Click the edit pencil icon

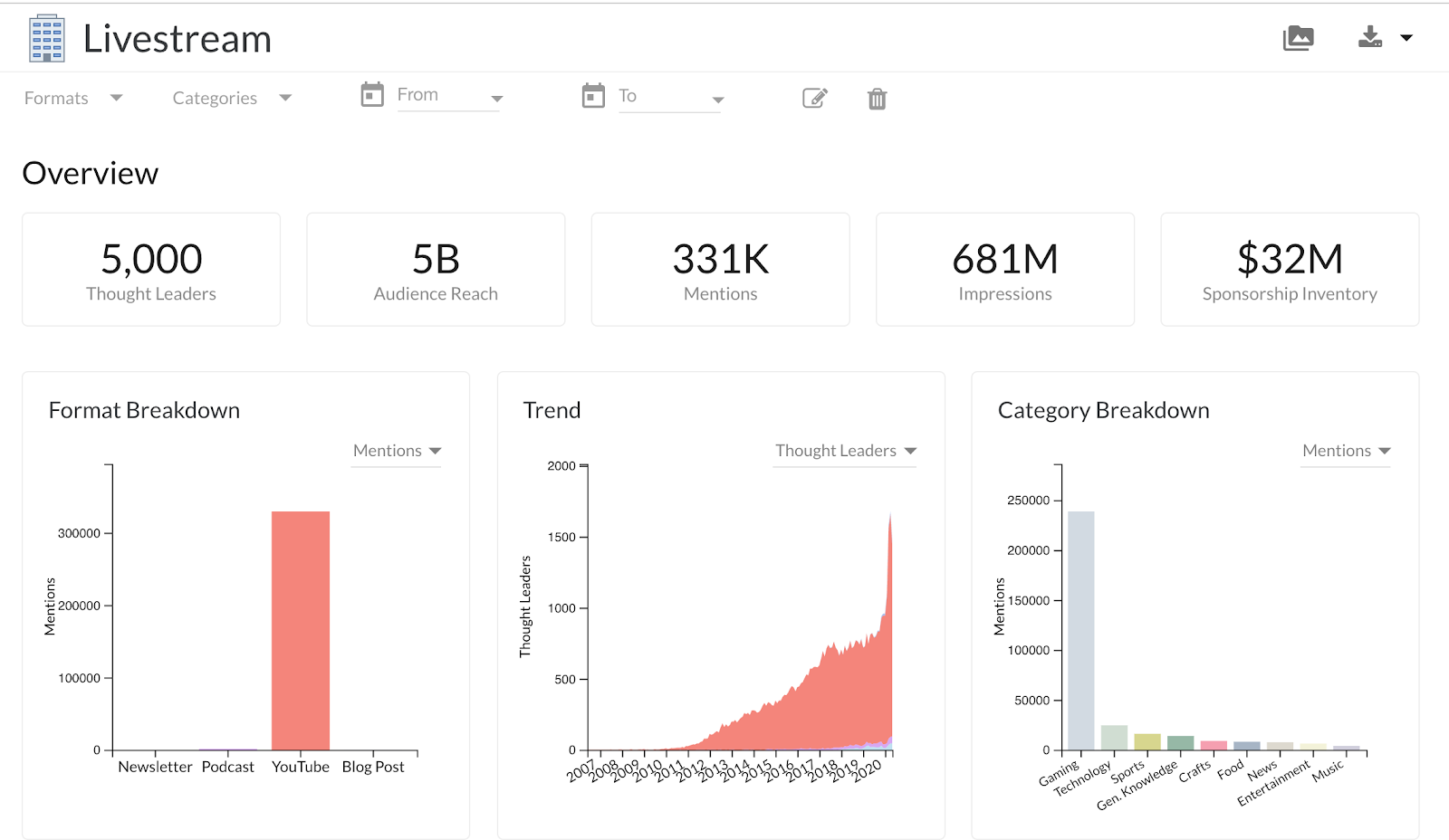point(815,98)
